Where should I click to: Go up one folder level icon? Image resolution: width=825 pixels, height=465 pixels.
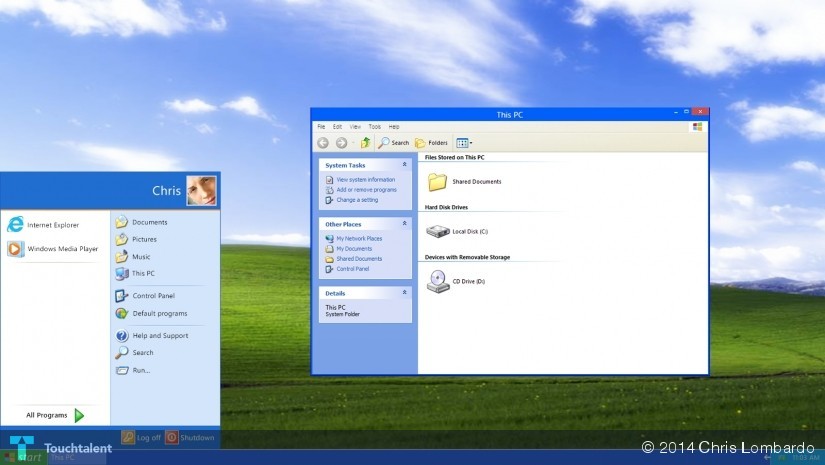366,143
